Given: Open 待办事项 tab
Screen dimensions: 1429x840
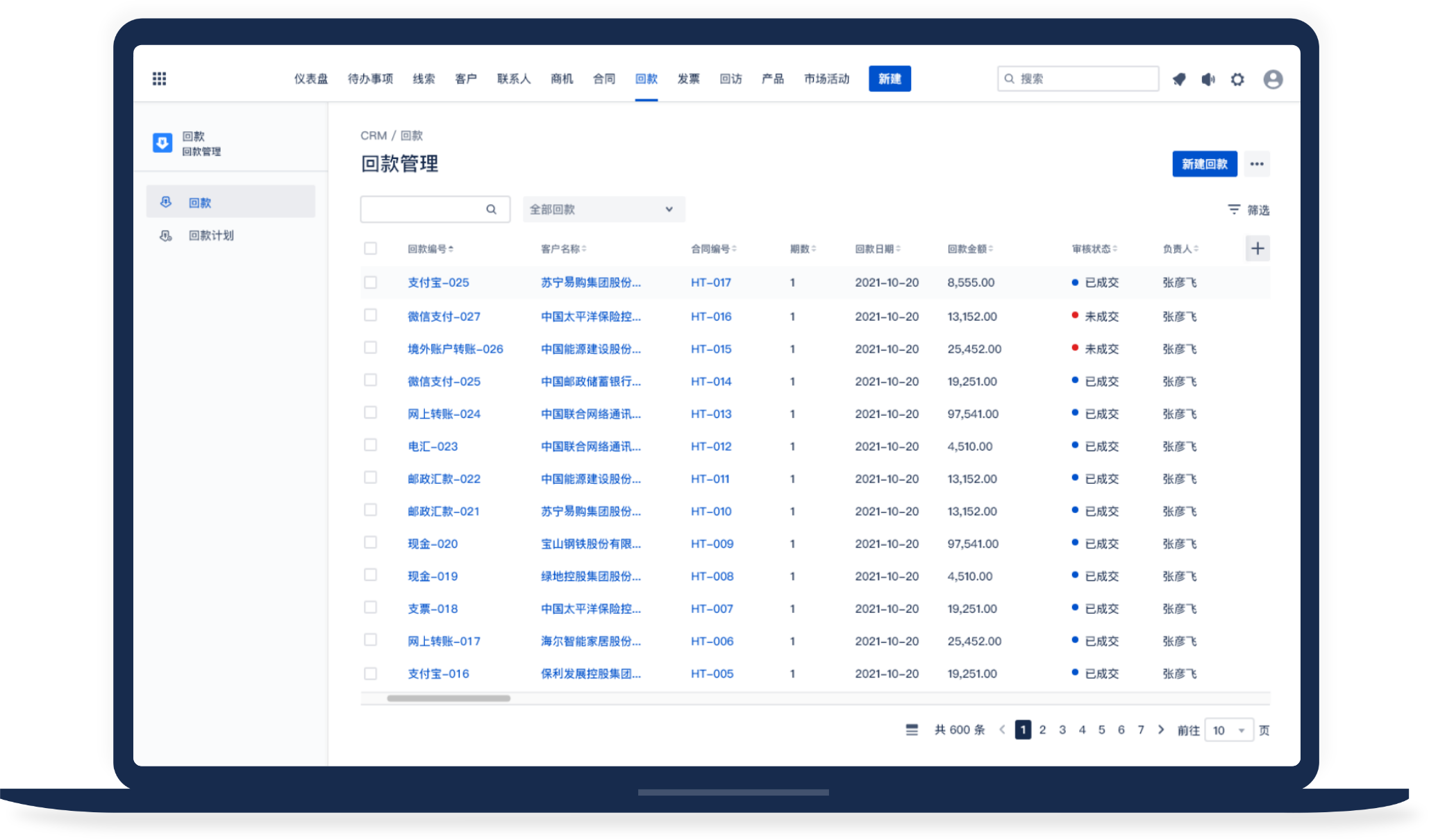Looking at the screenshot, I should click(370, 78).
